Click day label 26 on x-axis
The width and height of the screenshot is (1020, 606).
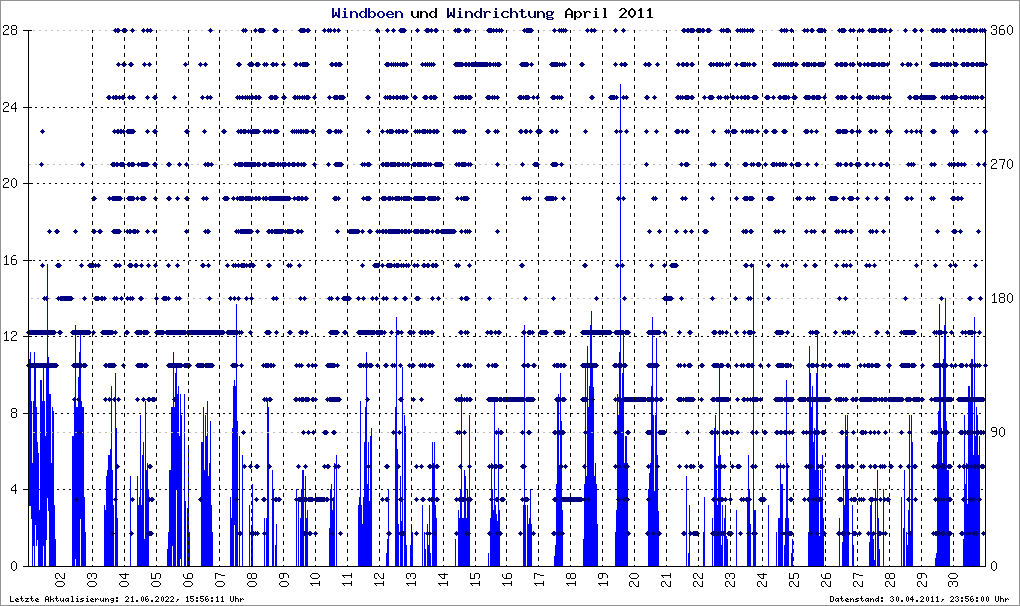[825, 579]
